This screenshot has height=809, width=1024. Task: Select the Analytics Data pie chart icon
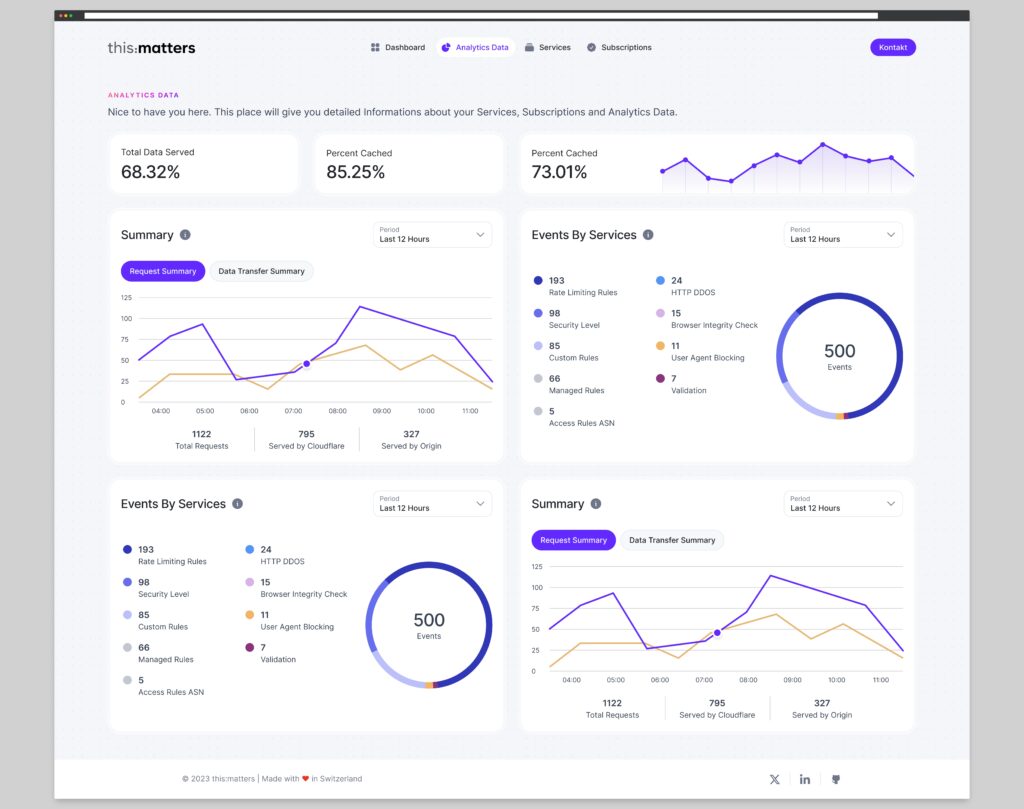coord(446,47)
